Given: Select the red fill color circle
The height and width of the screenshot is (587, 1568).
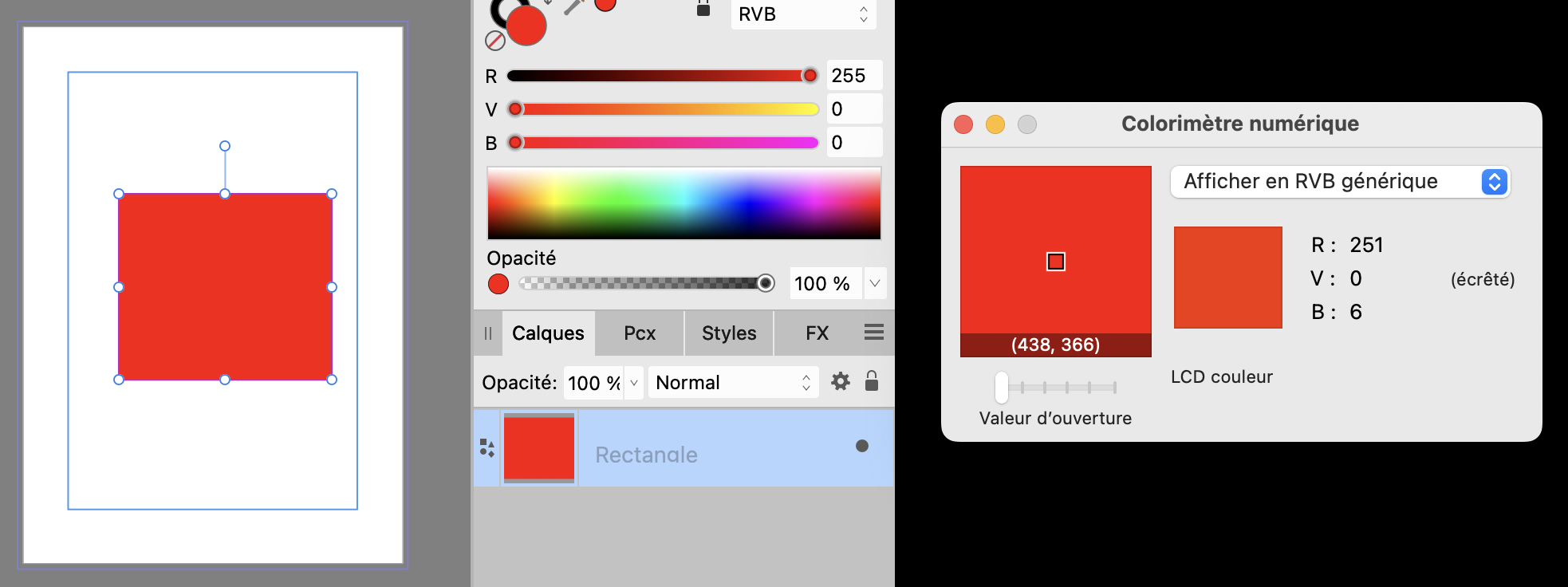Looking at the screenshot, I should point(526,25).
